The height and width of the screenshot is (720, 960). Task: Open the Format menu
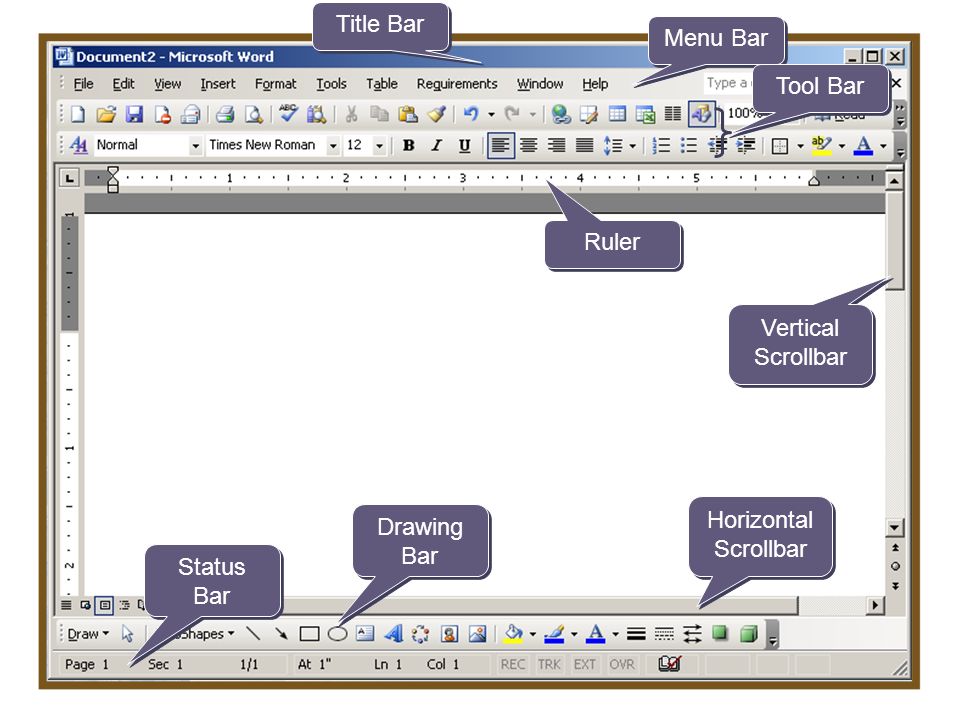click(276, 84)
